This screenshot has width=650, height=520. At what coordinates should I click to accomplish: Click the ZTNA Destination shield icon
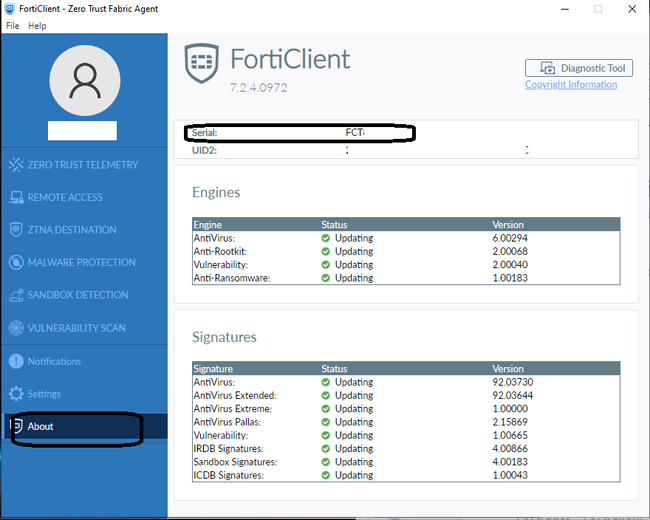tap(16, 230)
